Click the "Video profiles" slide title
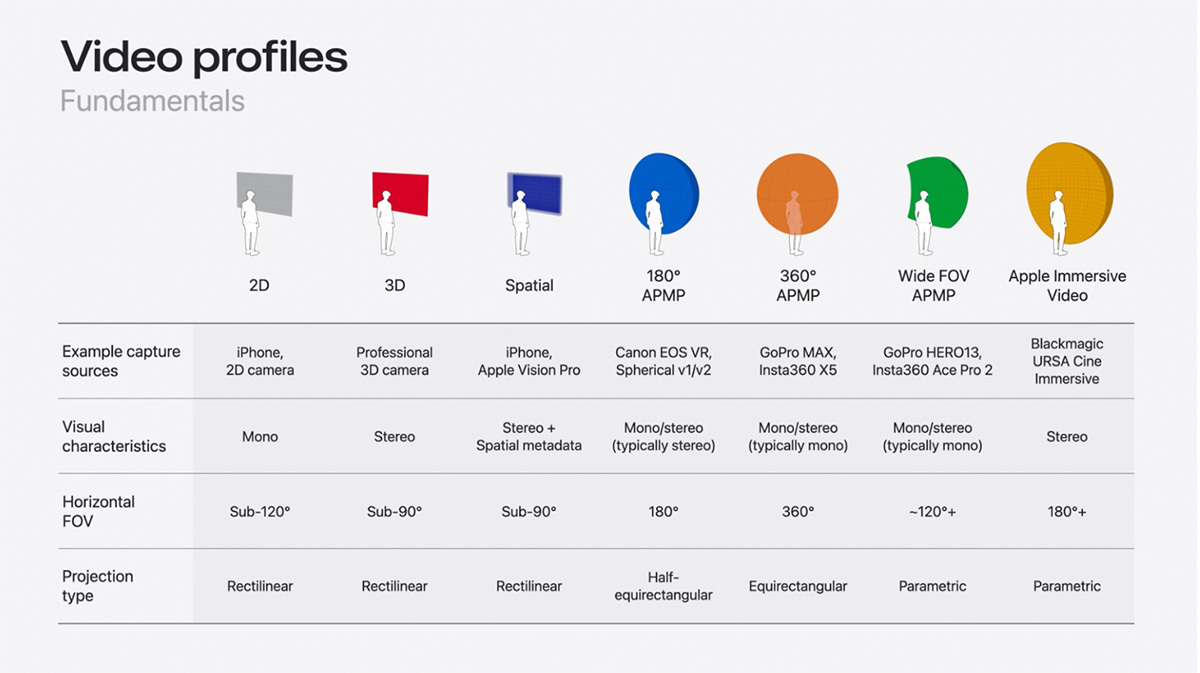The width and height of the screenshot is (1200, 673). 204,57
